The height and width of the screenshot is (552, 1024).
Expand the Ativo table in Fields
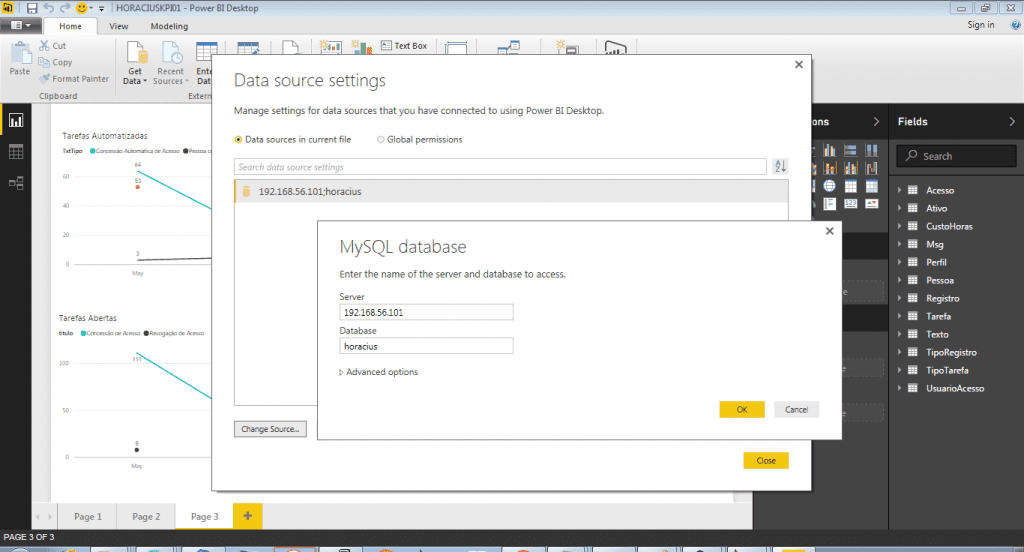click(899, 208)
